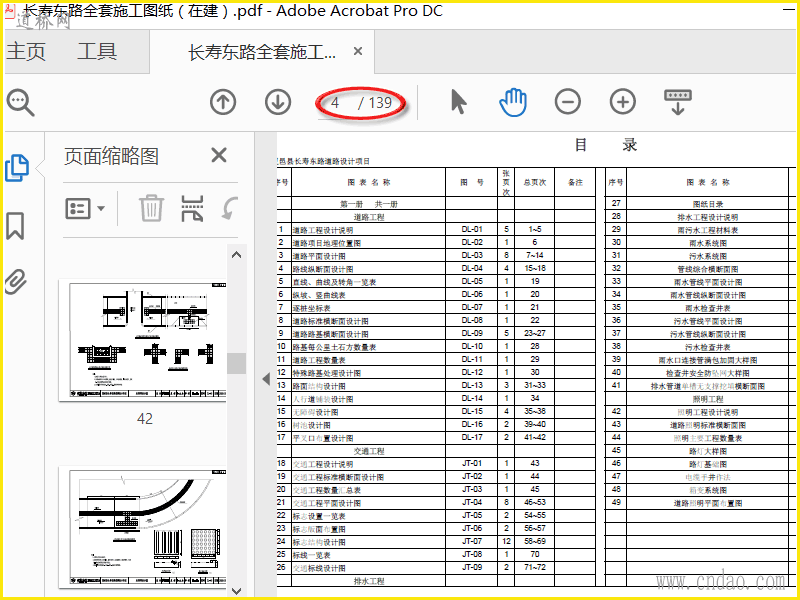Select page 42 thumbnail

[x=143, y=340]
